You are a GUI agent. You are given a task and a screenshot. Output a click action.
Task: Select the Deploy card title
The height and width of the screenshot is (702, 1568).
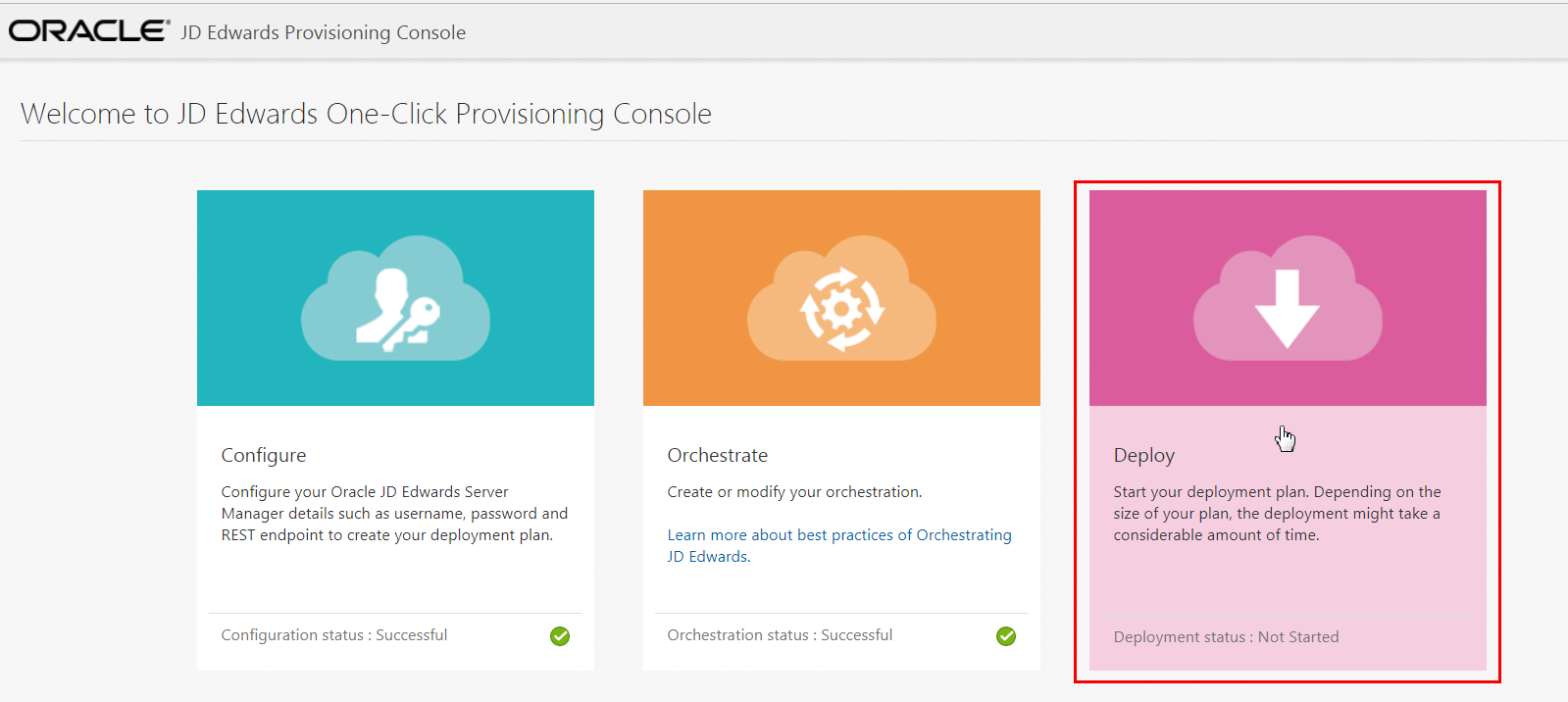(1143, 455)
